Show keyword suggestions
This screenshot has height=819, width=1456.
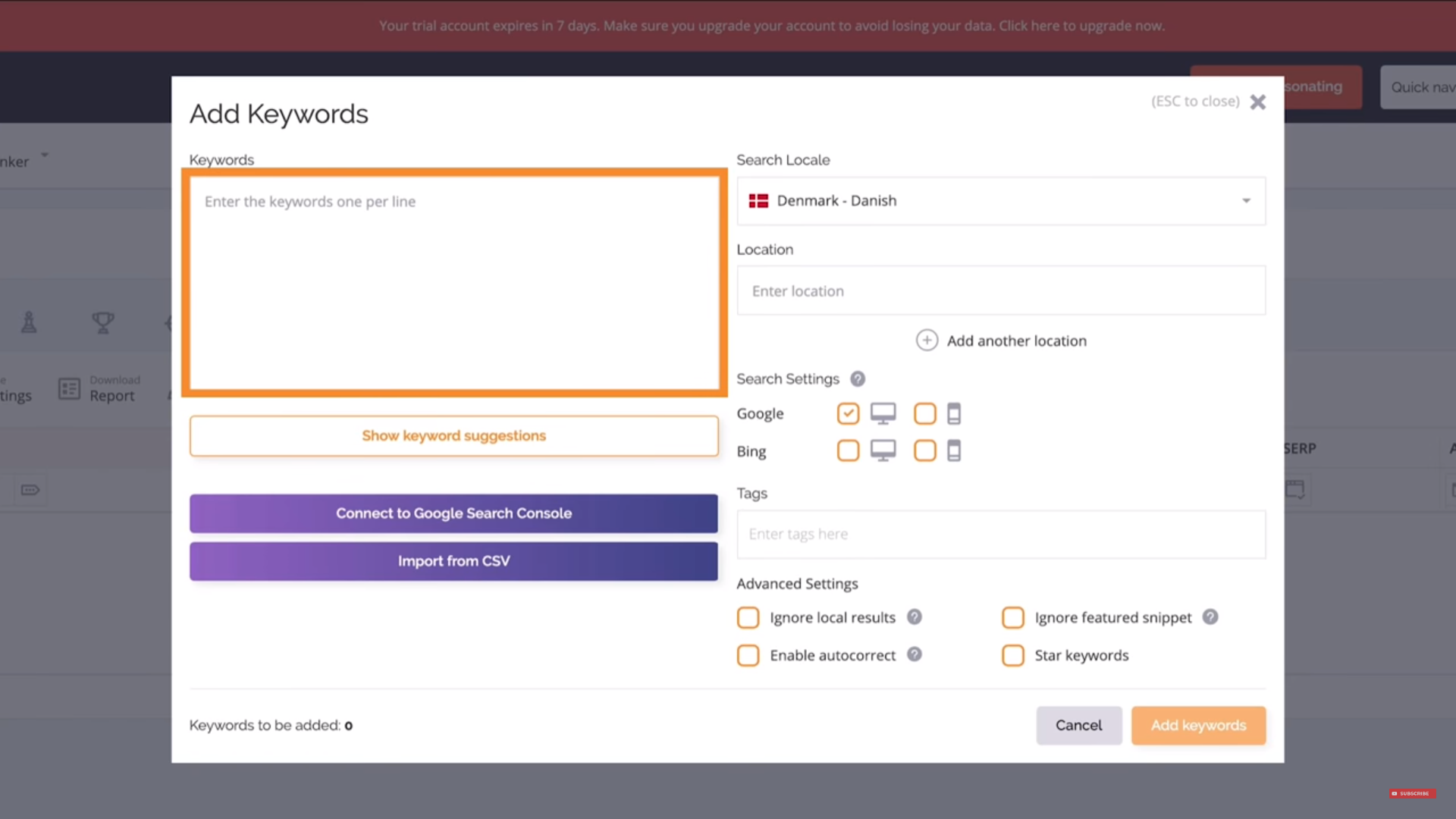coord(453,436)
